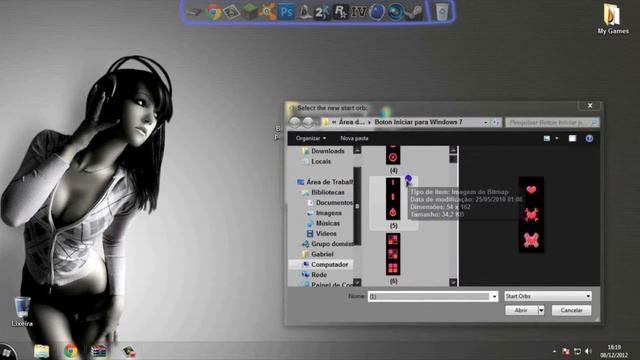Select Área de Trabalho tree item

[x=325, y=182]
